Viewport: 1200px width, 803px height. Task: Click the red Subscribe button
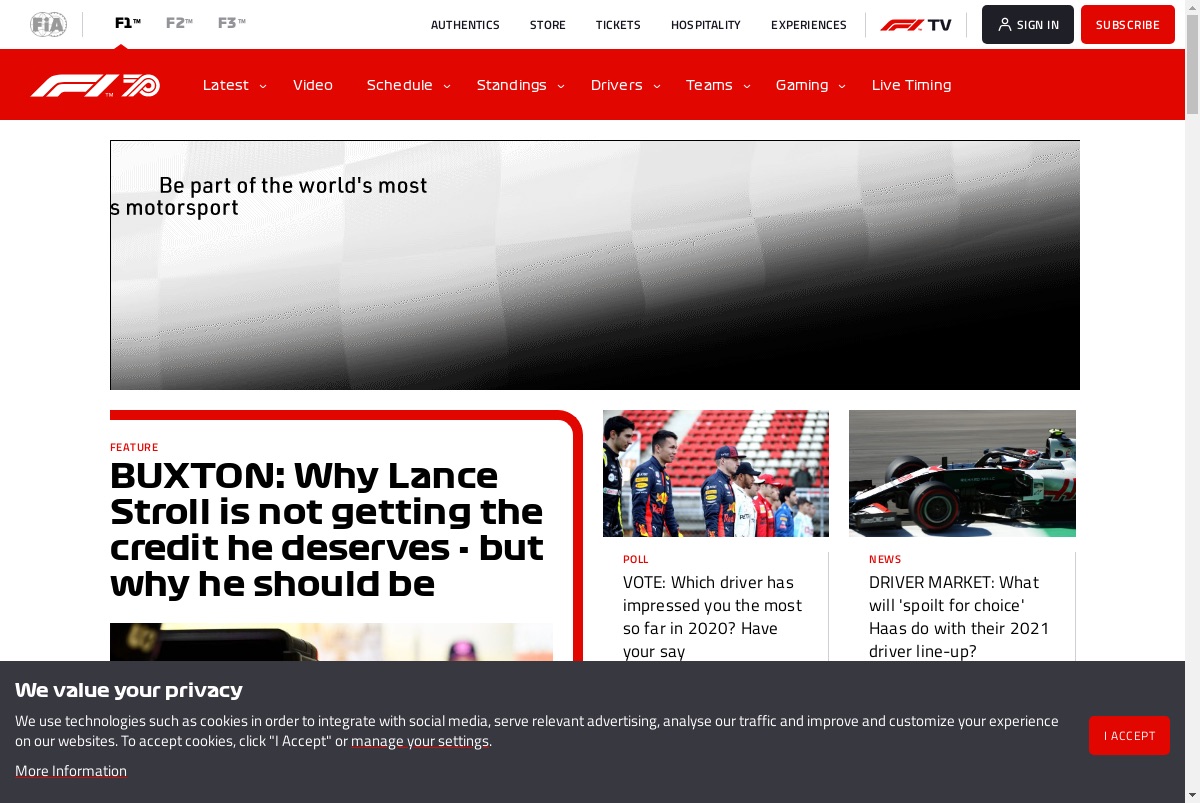[x=1128, y=25]
